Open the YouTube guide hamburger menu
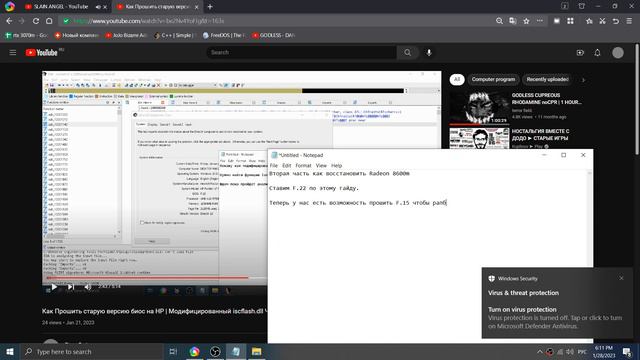The width and height of the screenshot is (640, 360). (13, 52)
